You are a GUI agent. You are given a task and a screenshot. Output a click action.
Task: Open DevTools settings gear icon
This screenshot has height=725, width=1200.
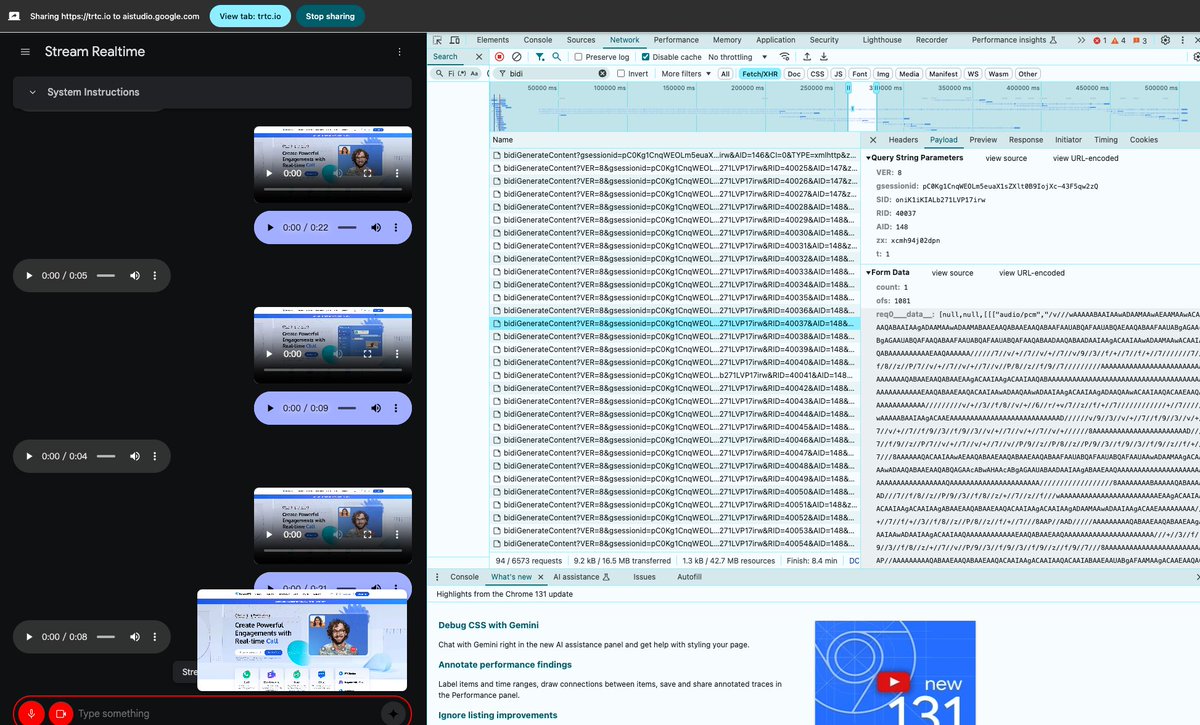point(1166,40)
